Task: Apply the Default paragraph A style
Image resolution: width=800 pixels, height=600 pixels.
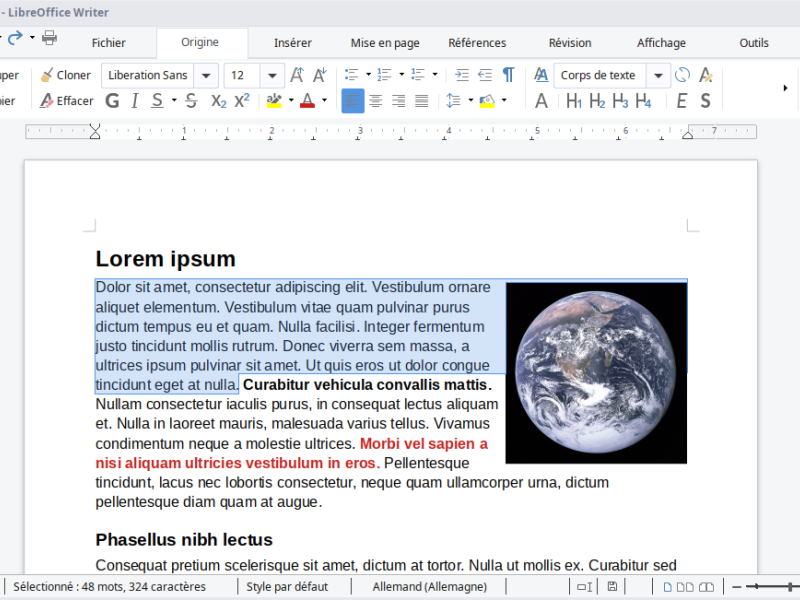Action: [x=541, y=101]
